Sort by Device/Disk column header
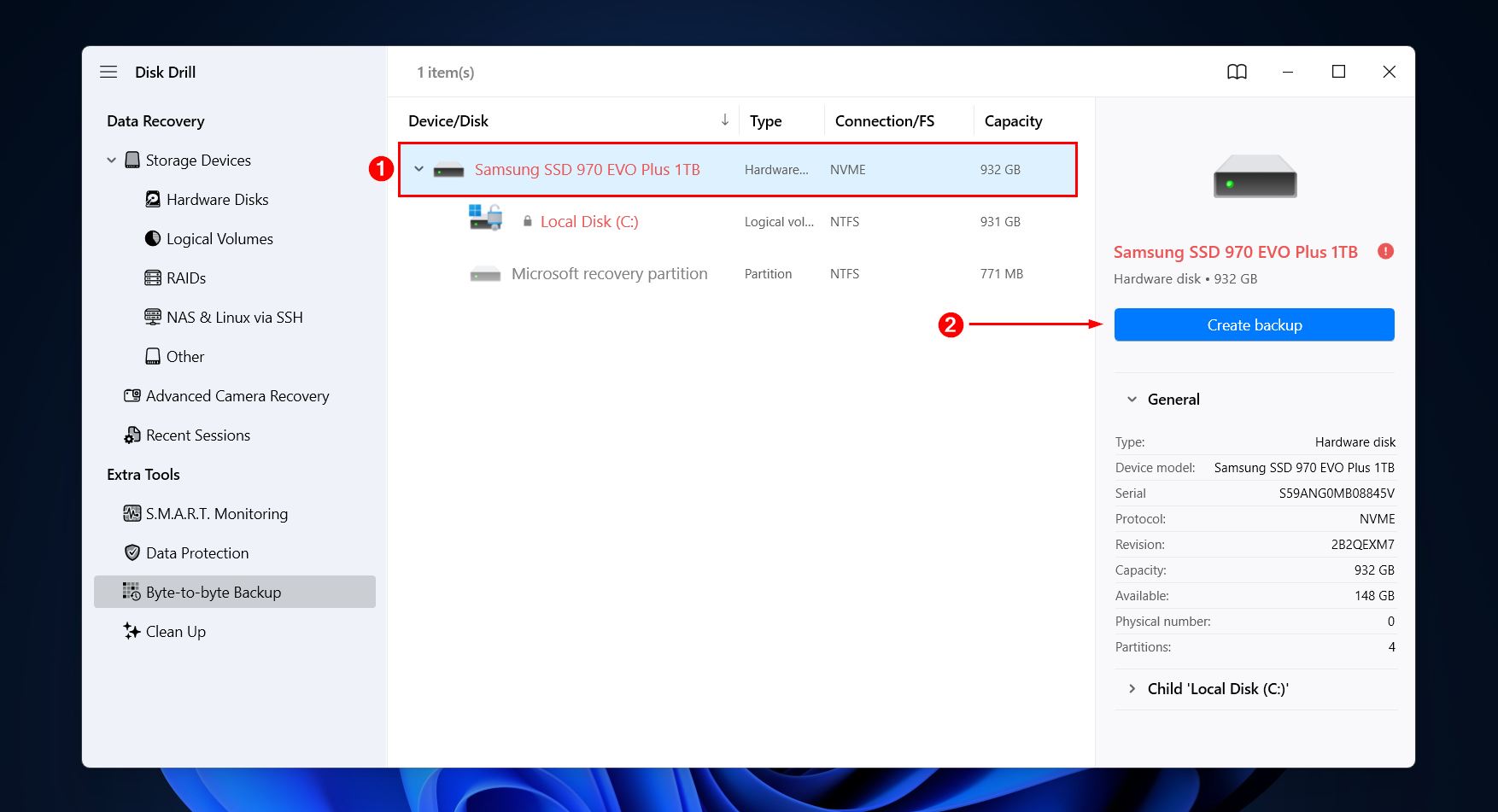The image size is (1498, 812). coord(448,121)
